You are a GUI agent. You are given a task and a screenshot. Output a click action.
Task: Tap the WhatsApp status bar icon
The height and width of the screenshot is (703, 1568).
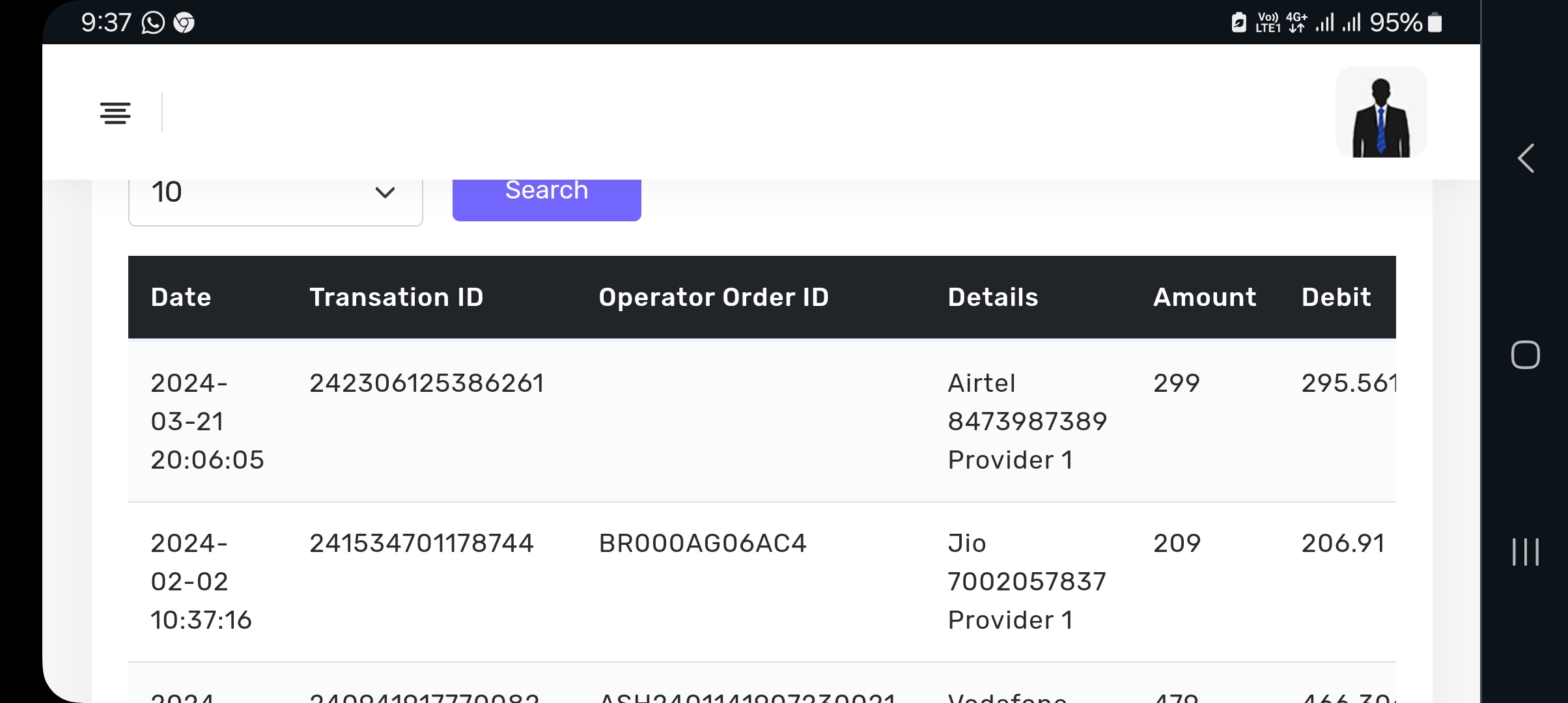tap(153, 23)
